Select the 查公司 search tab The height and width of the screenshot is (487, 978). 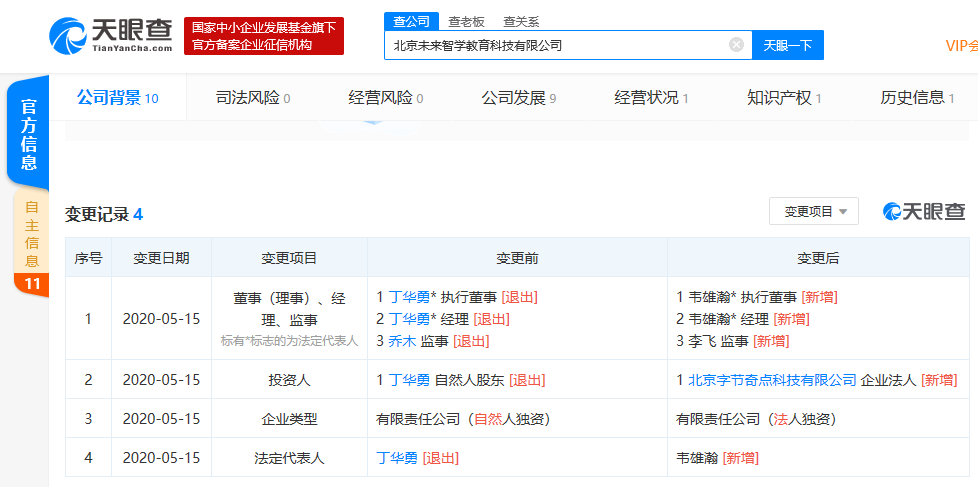[x=411, y=20]
